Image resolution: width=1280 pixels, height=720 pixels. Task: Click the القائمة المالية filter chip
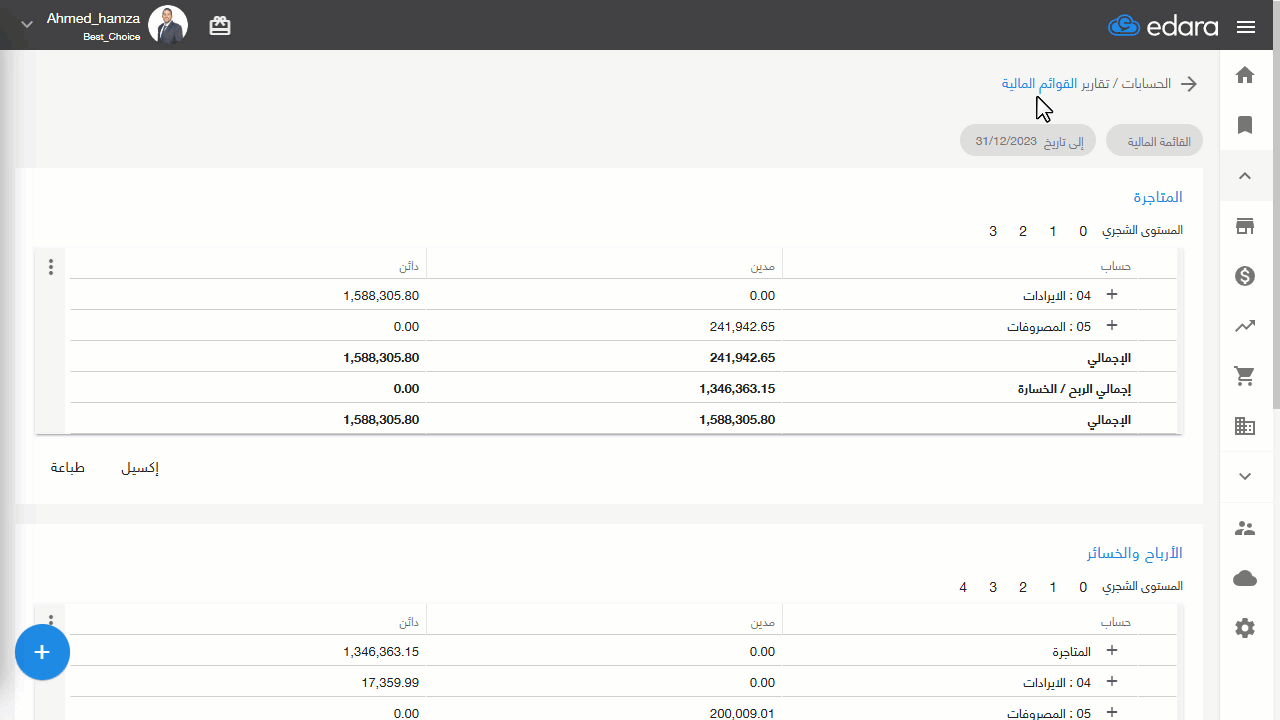1155,141
